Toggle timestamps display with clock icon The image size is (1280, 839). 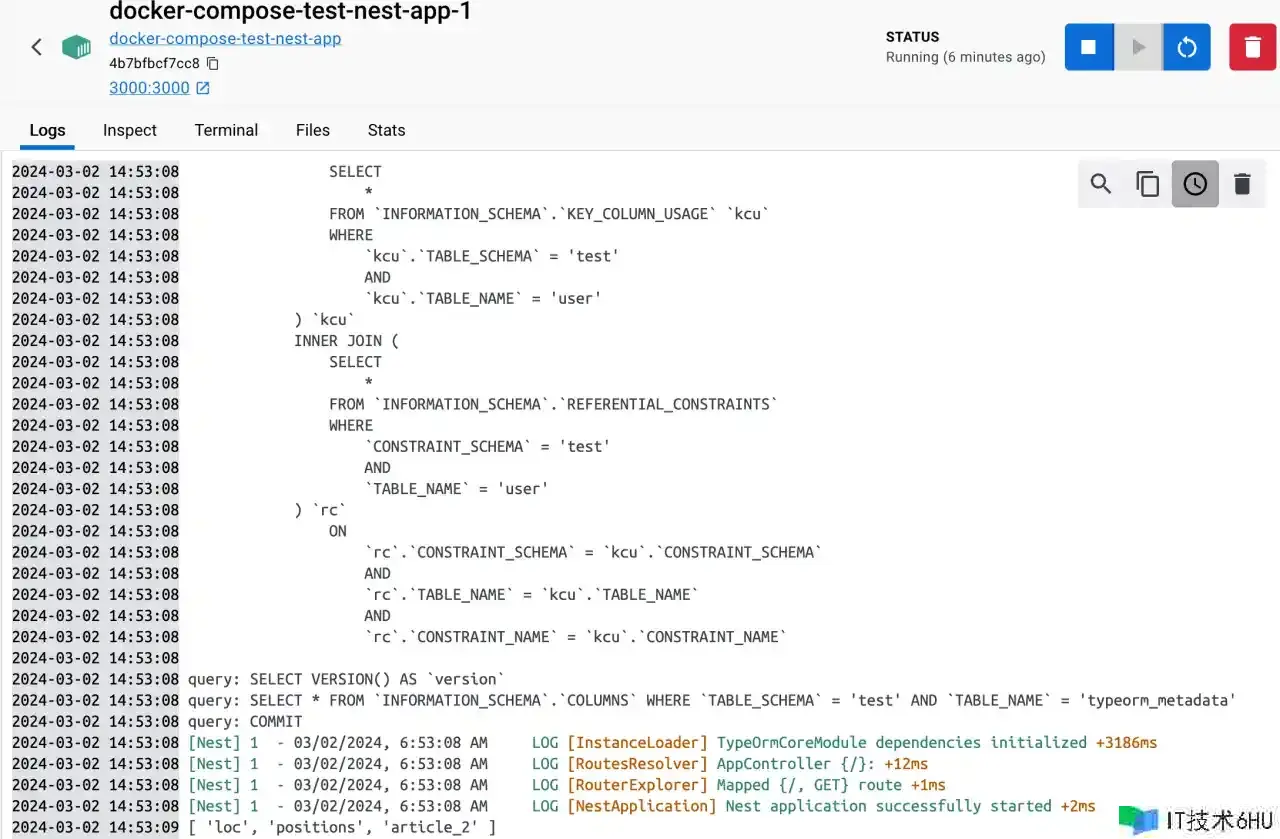[x=1195, y=184]
